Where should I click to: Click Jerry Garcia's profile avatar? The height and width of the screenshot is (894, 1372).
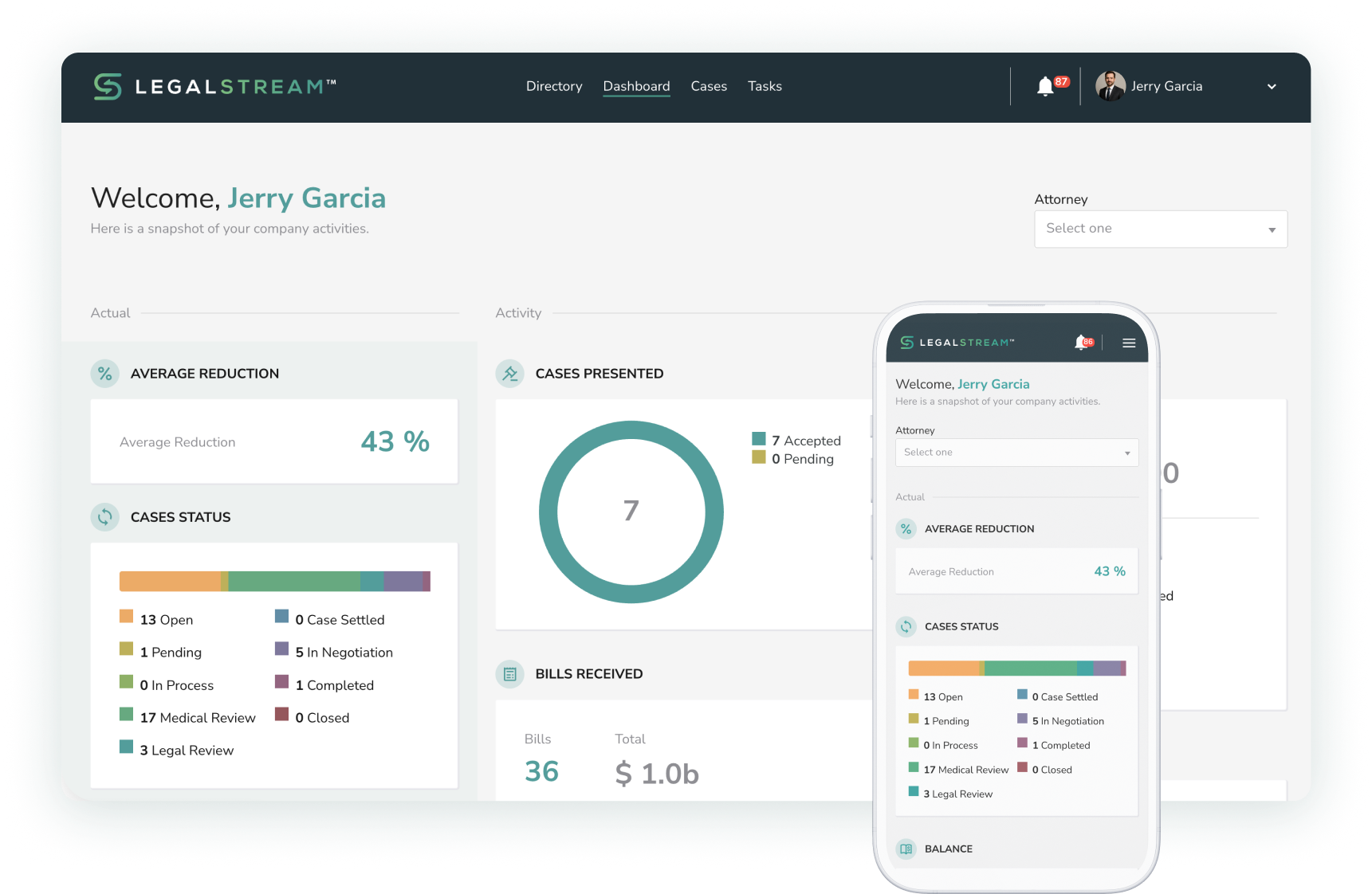[x=1111, y=86]
